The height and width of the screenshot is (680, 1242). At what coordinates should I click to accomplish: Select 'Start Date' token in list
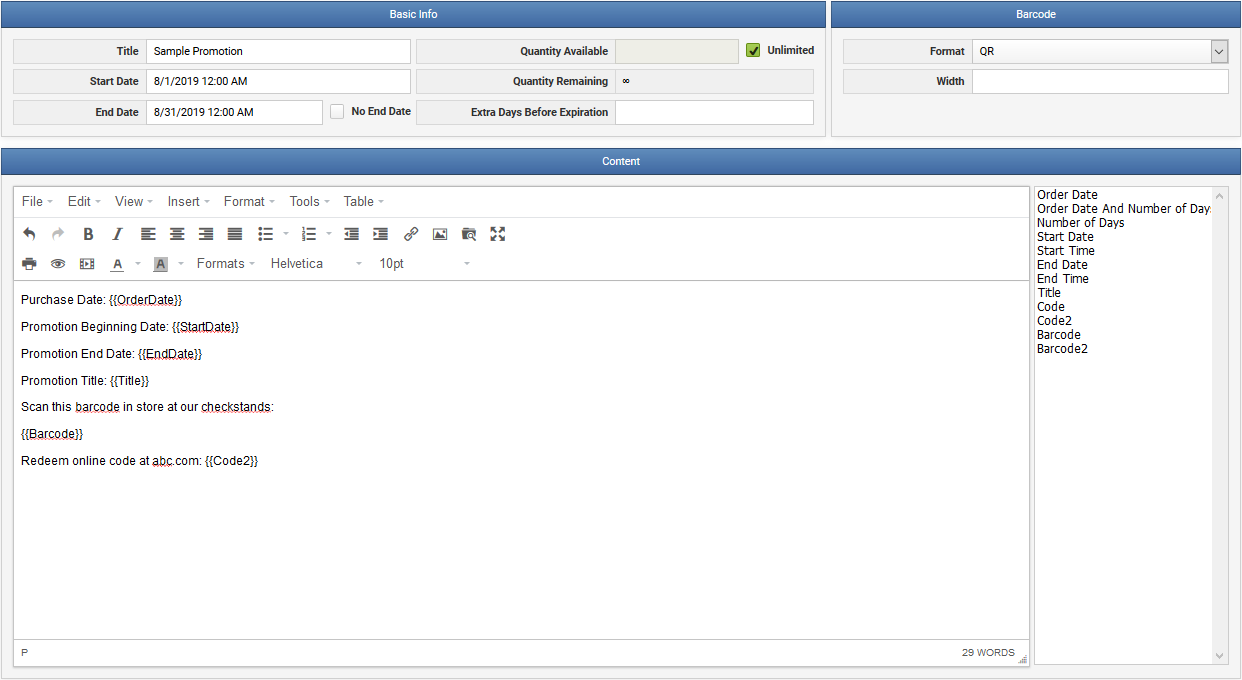click(1065, 237)
